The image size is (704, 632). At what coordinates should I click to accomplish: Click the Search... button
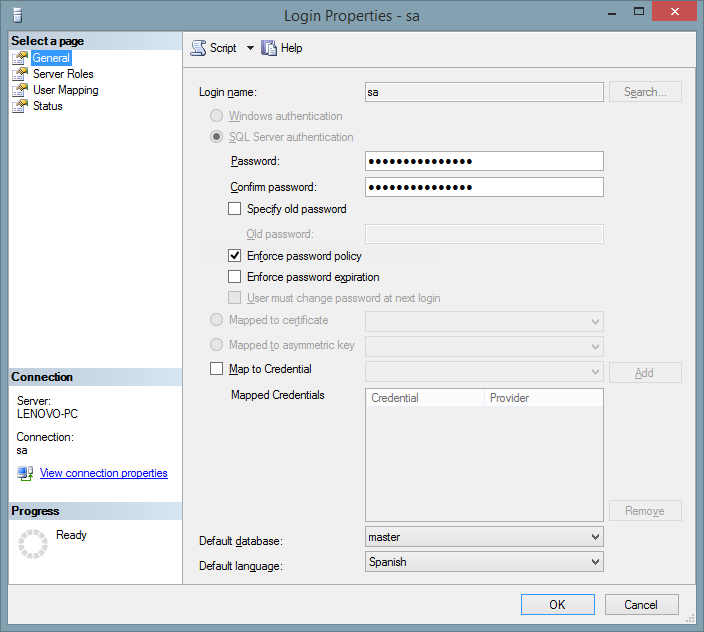pyautogui.click(x=645, y=92)
